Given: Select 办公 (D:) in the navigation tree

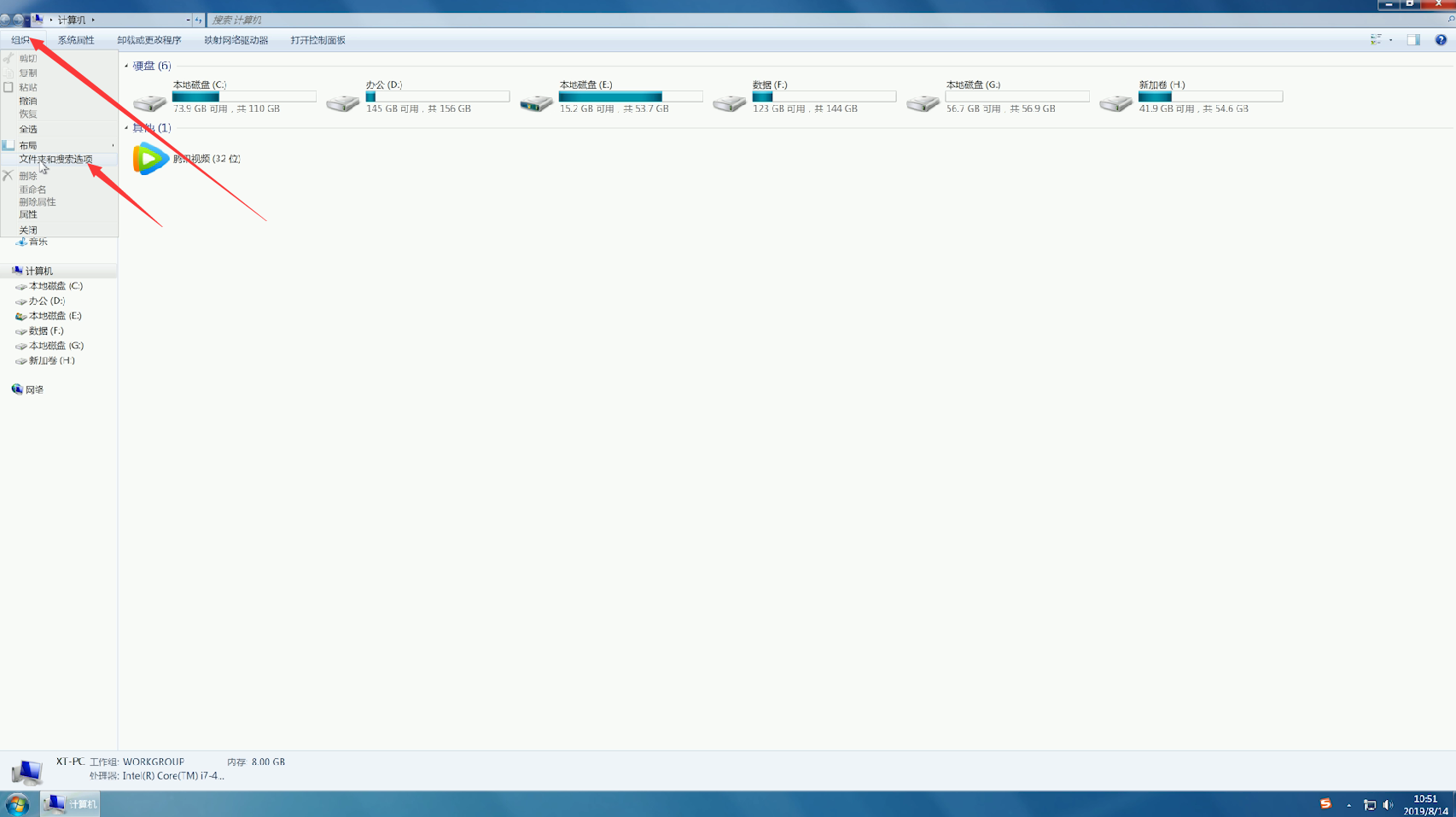Looking at the screenshot, I should point(40,301).
